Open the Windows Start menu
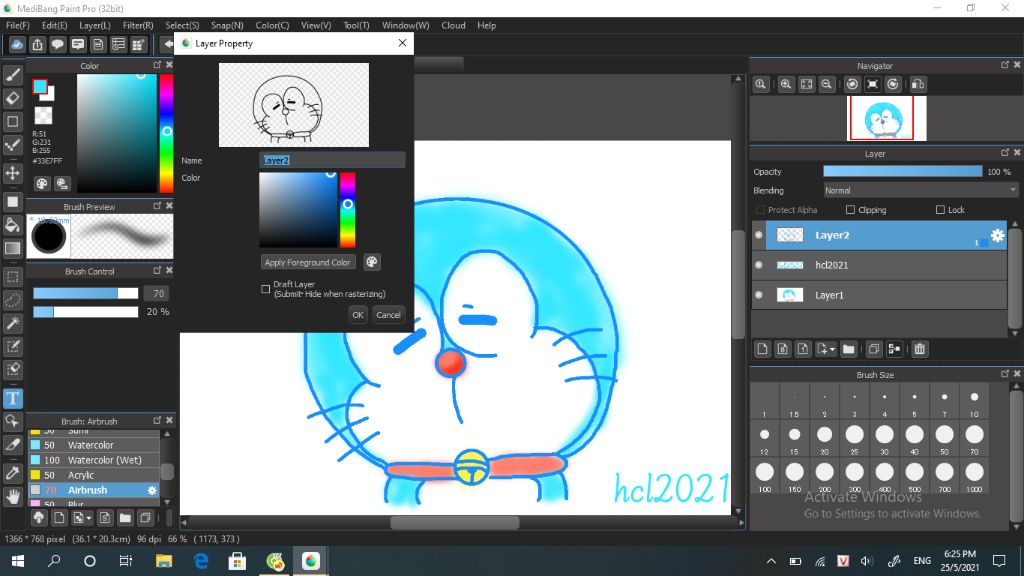Viewport: 1024px width, 576px height. pyautogui.click(x=18, y=561)
